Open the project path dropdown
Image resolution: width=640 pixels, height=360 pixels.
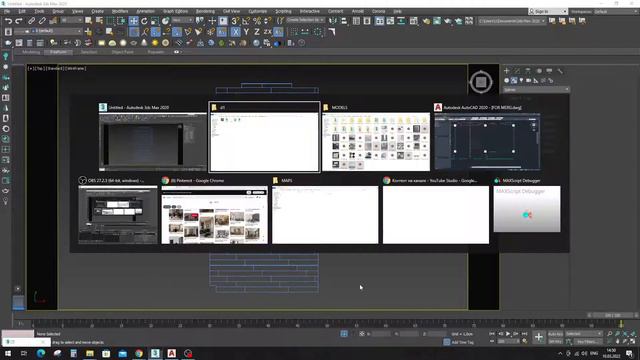pyautogui.click(x=512, y=21)
